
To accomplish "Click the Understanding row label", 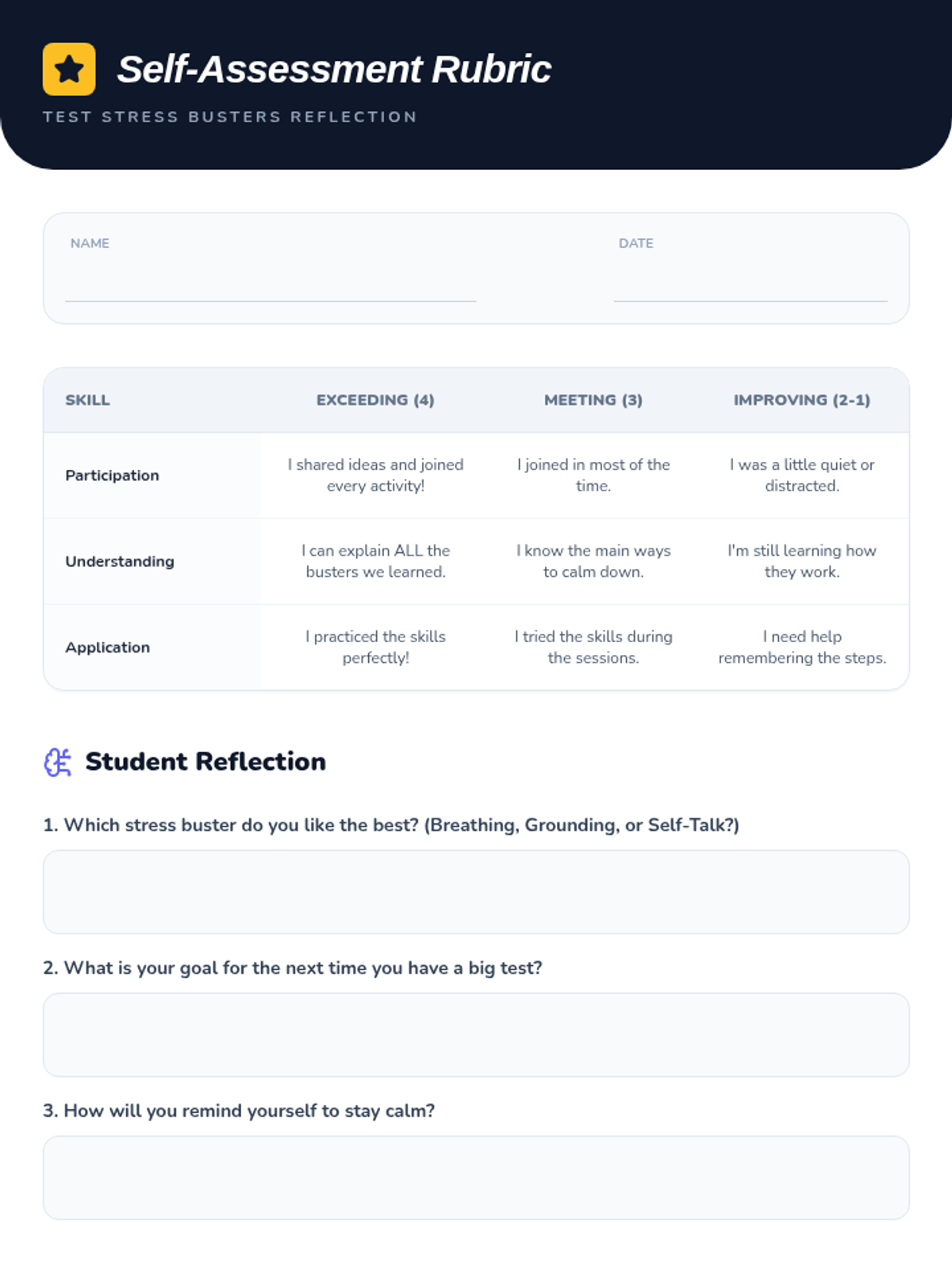I will tap(120, 561).
